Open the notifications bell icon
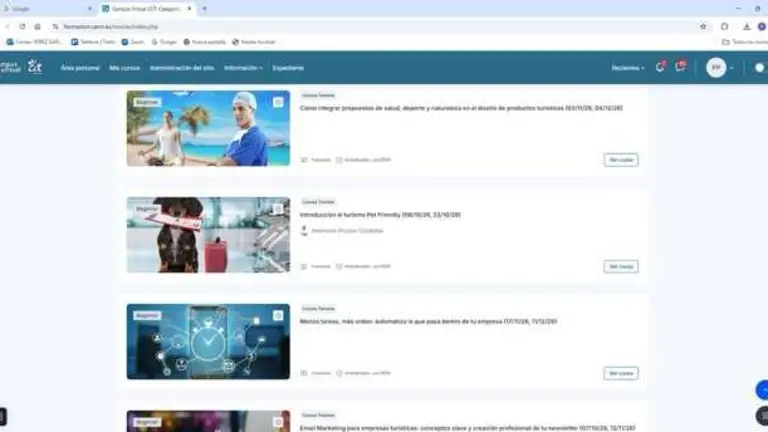This screenshot has height=432, width=768. (660, 68)
